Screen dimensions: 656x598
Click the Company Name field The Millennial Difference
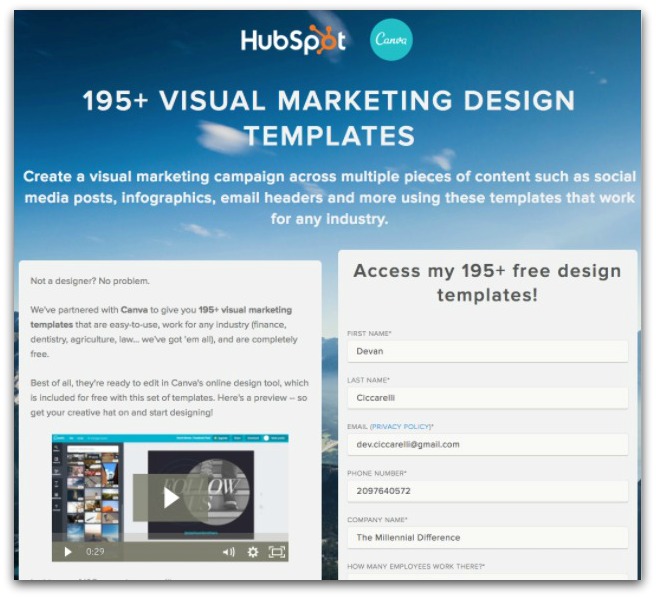[487, 537]
